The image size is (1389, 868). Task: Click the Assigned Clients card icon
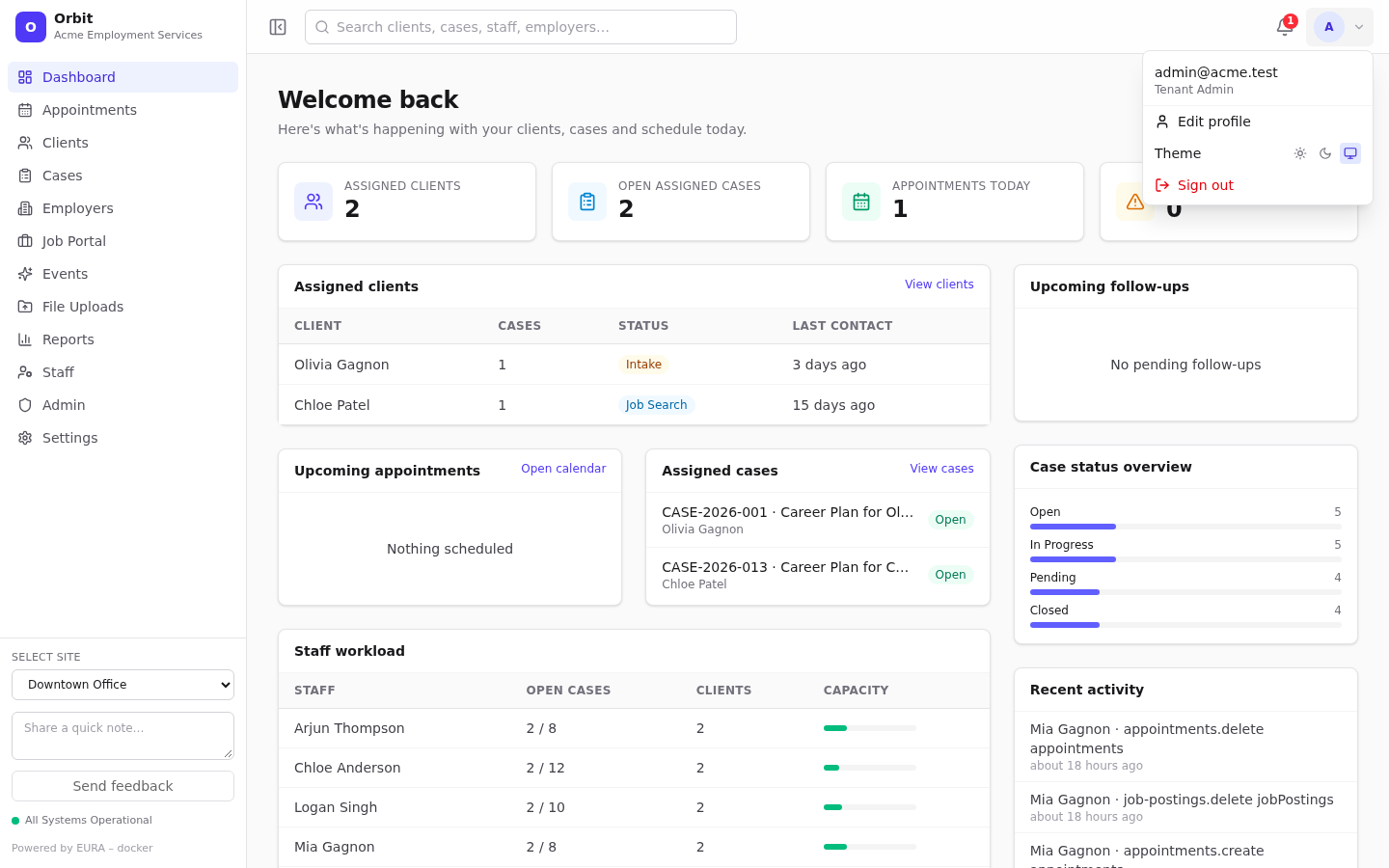point(313,202)
